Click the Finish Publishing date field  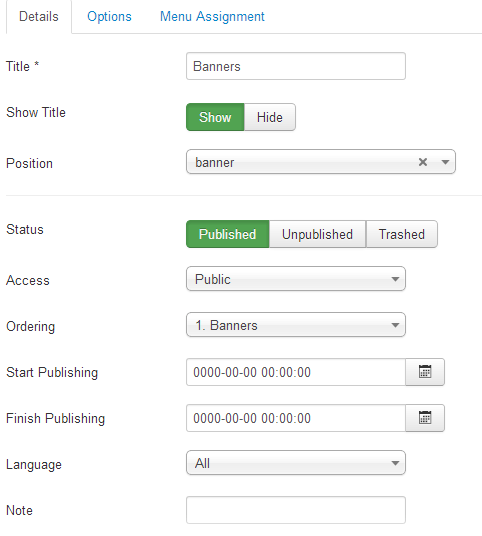[296, 418]
